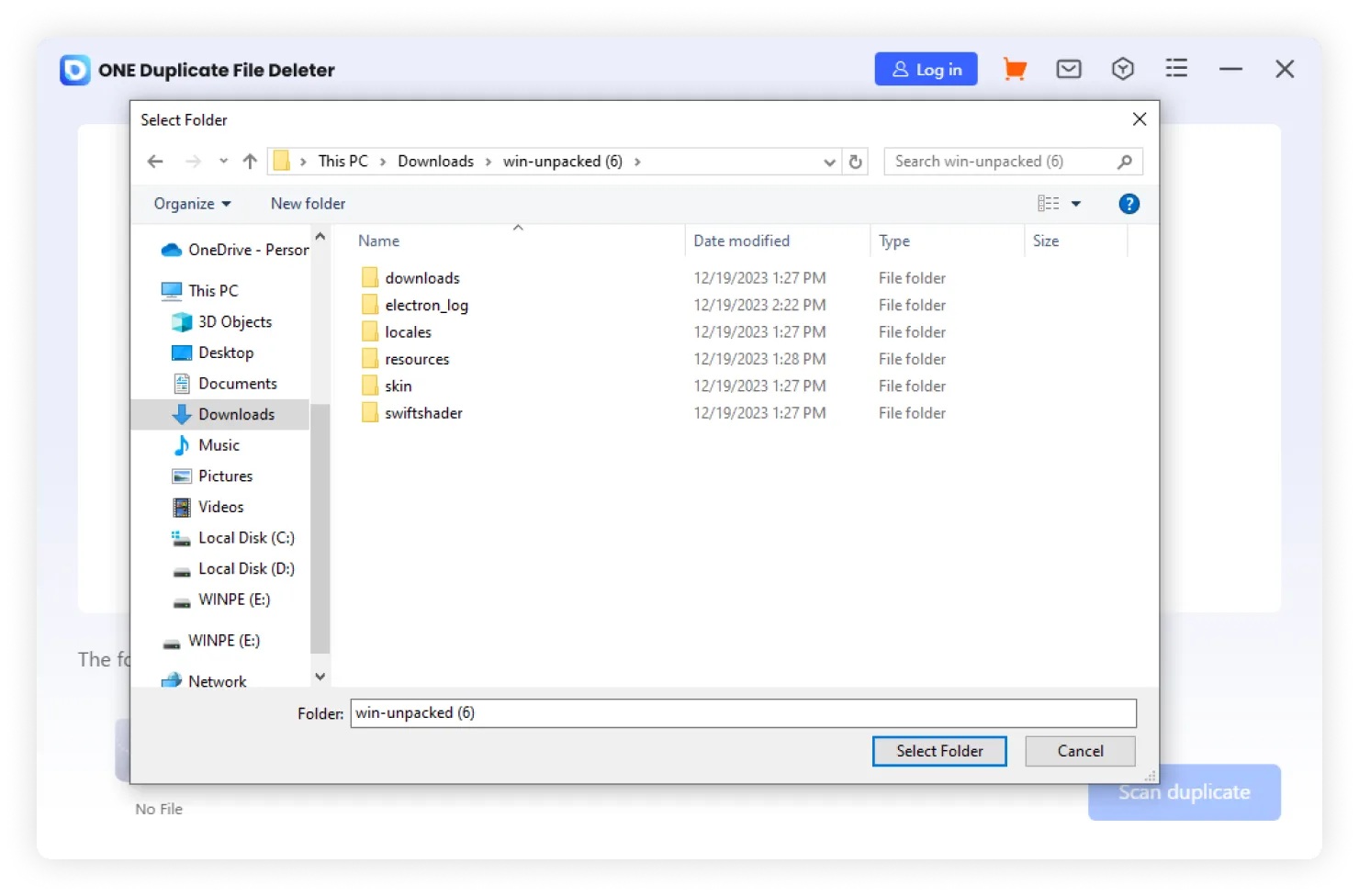Click the search magnifier icon
1359x896 pixels.
pyautogui.click(x=1125, y=162)
